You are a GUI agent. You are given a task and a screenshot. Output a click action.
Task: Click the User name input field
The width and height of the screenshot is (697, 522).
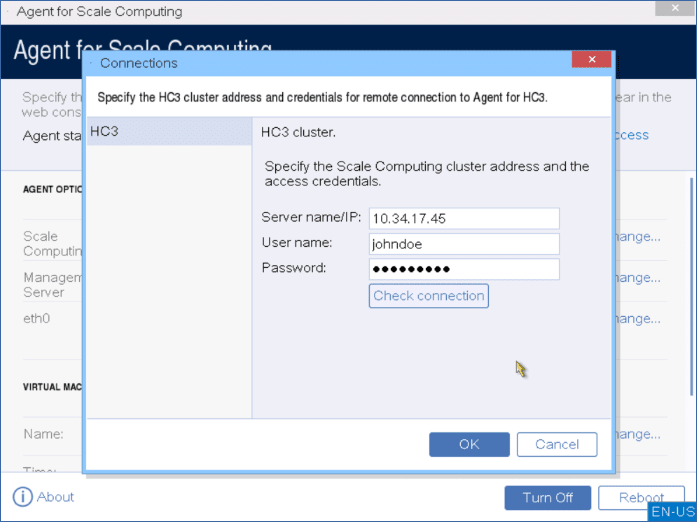pos(464,244)
